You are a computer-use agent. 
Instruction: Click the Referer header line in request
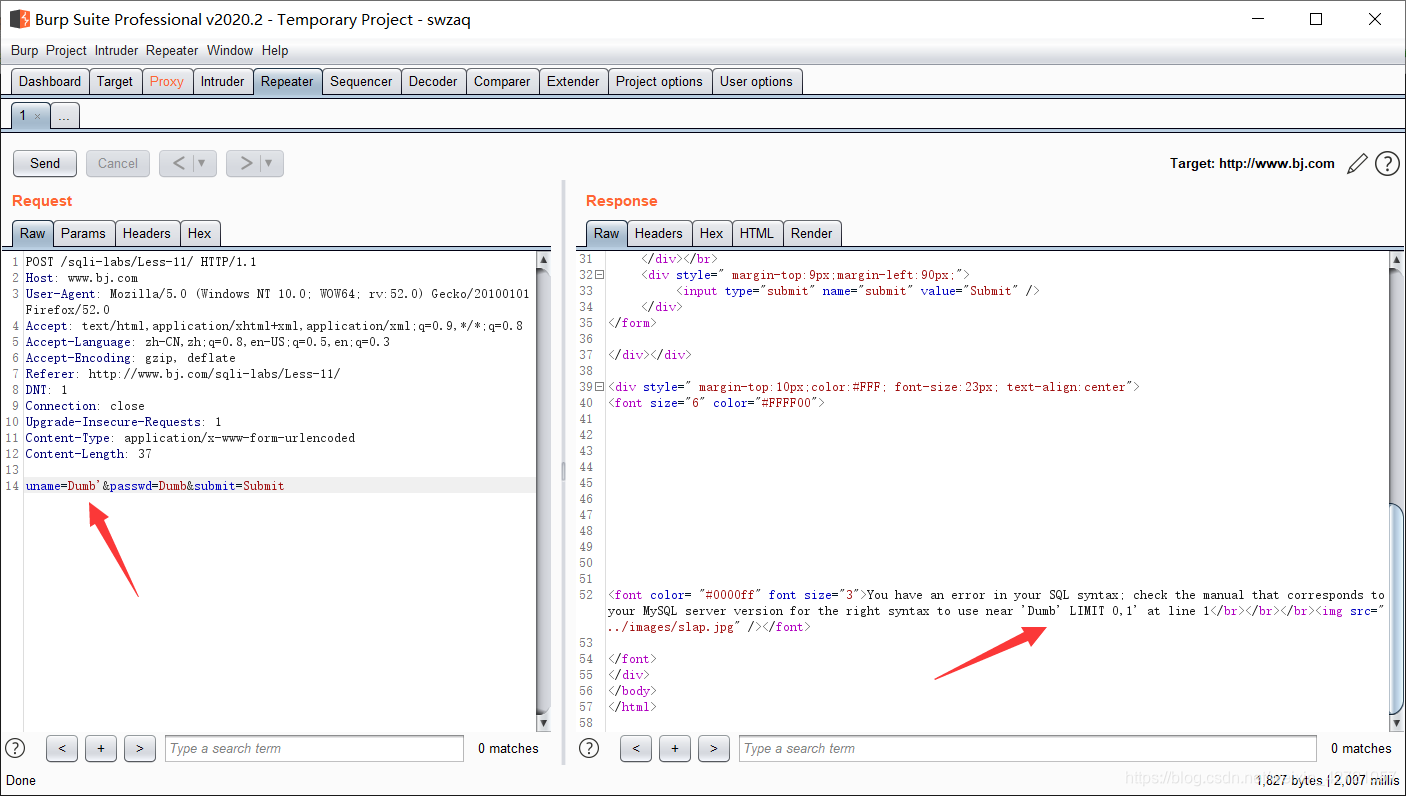pos(183,374)
